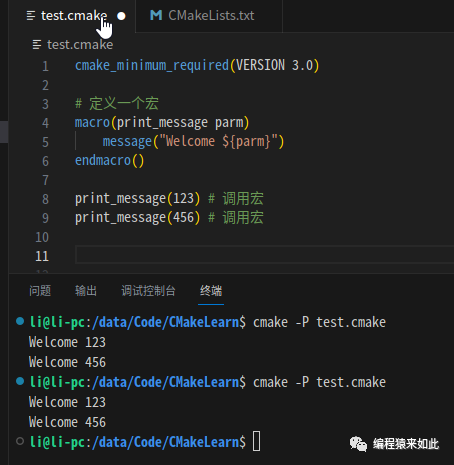The image size is (454, 465).
Task: Open the 问题 panel tab
Action: pos(40,291)
